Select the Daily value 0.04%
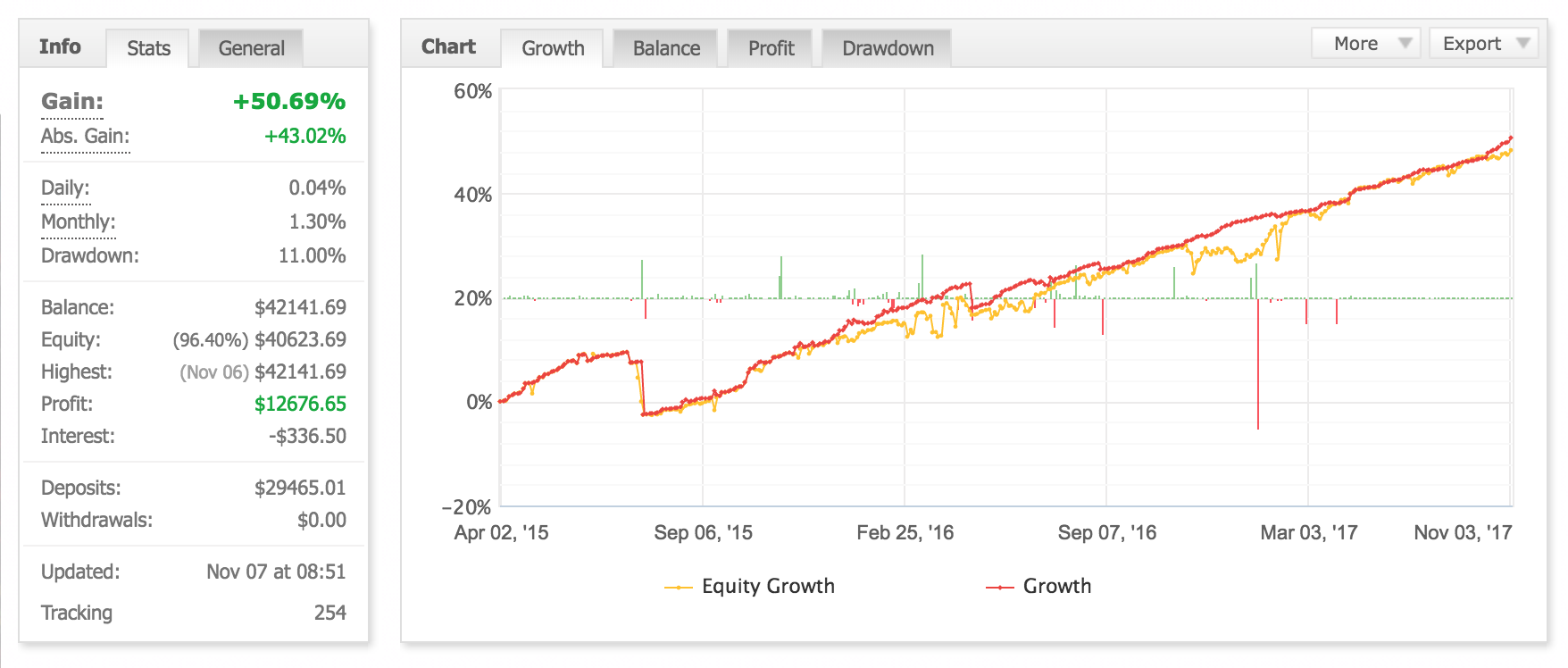The height and width of the screenshot is (668, 1568). pos(317,188)
